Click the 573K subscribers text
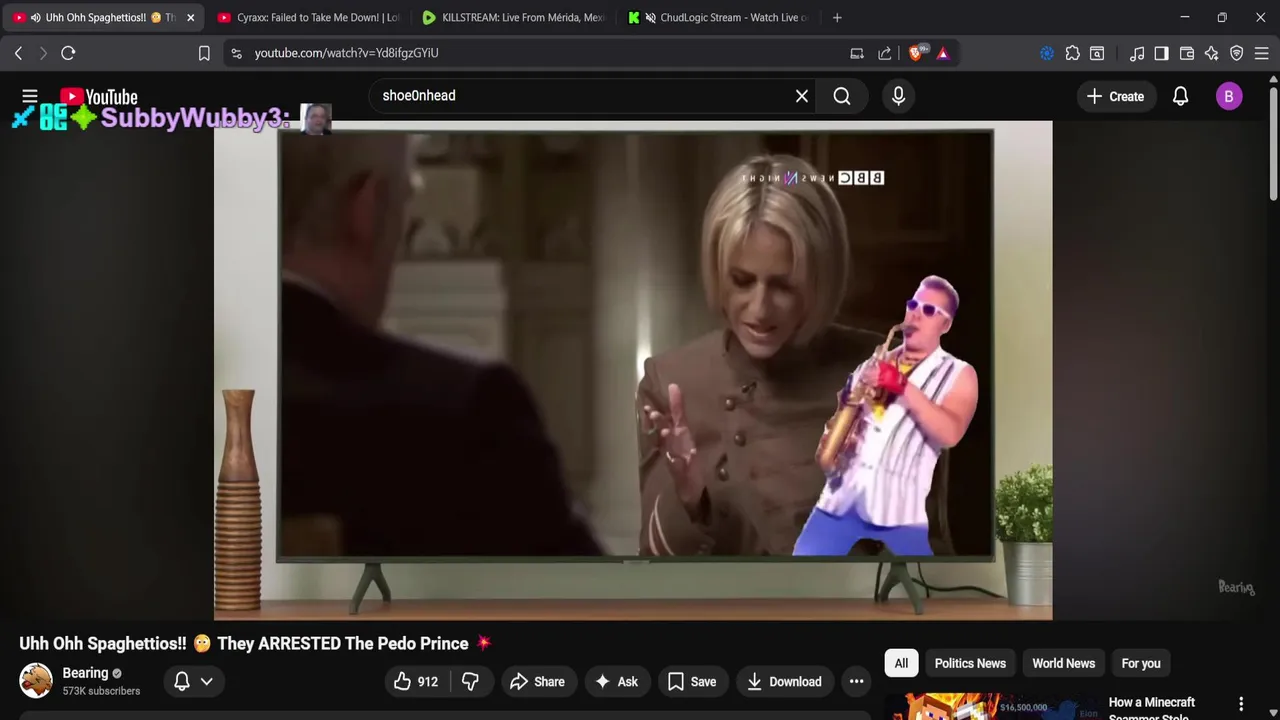 pos(101,691)
